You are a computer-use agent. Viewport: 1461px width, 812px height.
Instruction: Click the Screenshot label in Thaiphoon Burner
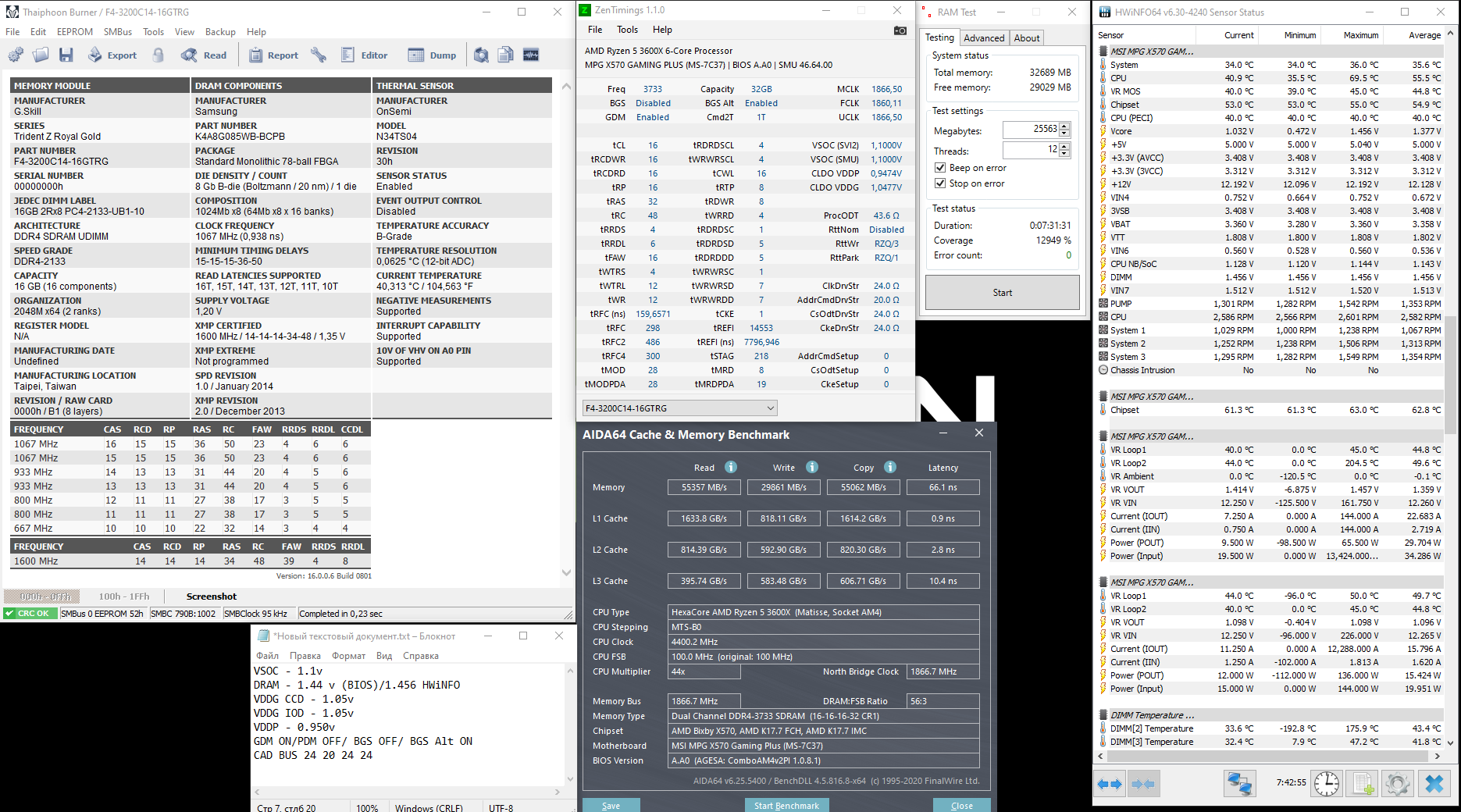[212, 597]
